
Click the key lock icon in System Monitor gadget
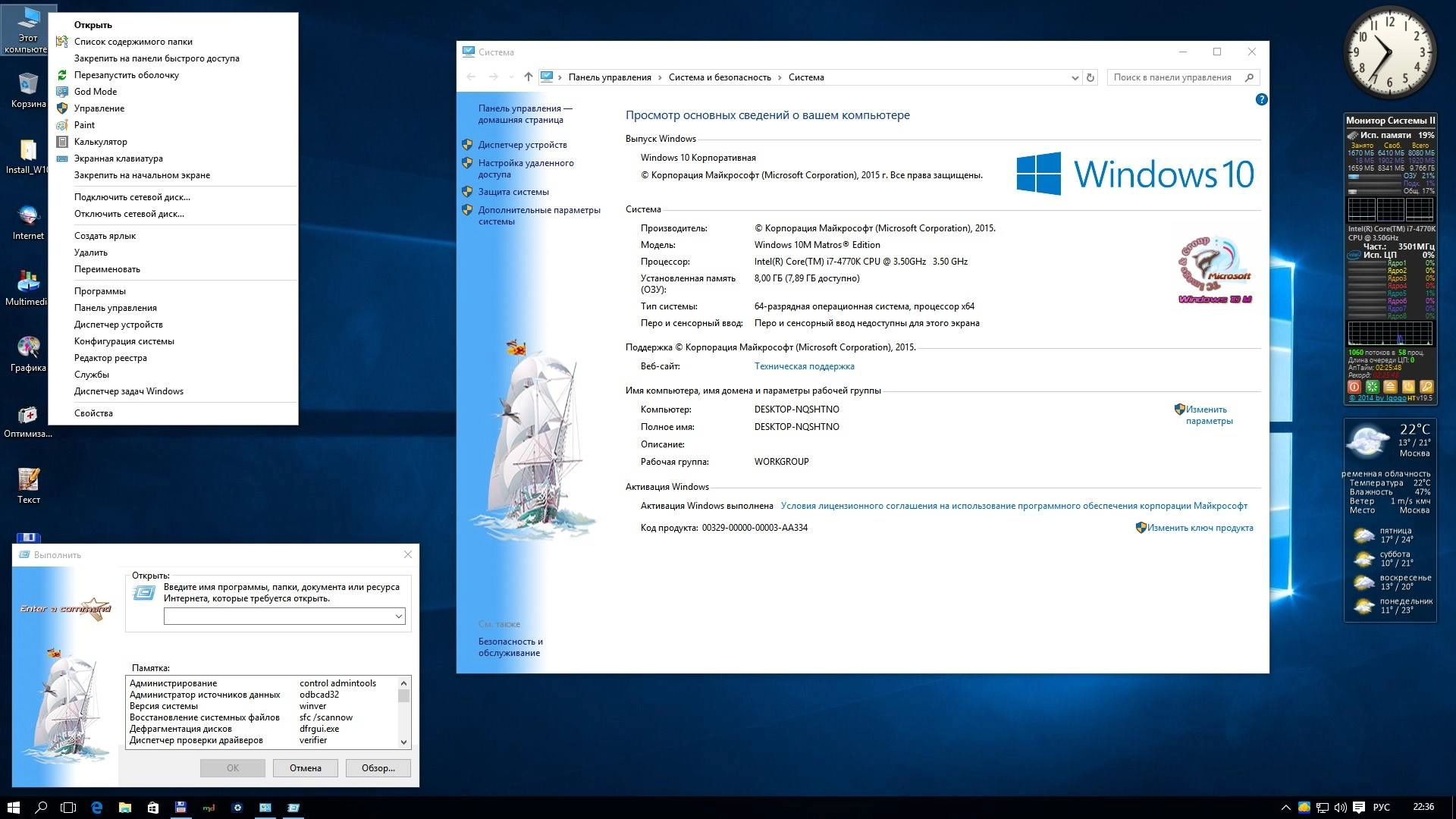click(x=1426, y=387)
